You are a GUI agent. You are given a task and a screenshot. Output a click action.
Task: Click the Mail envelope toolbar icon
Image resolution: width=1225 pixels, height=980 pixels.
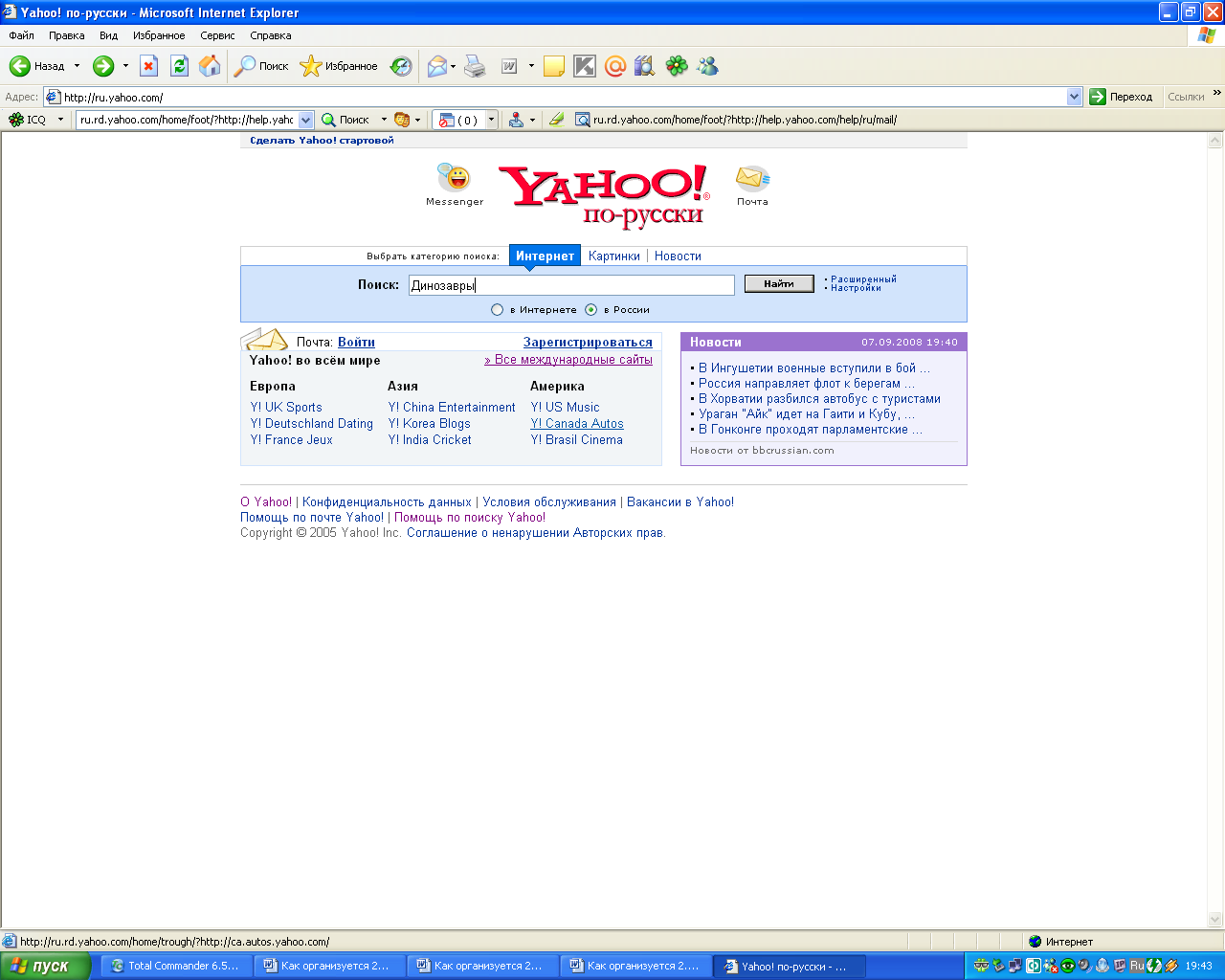[x=437, y=66]
